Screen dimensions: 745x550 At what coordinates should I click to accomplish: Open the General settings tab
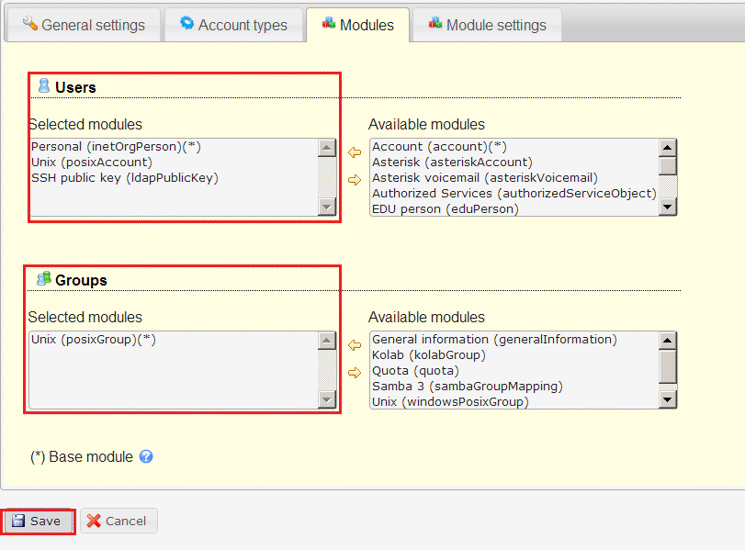coord(83,25)
